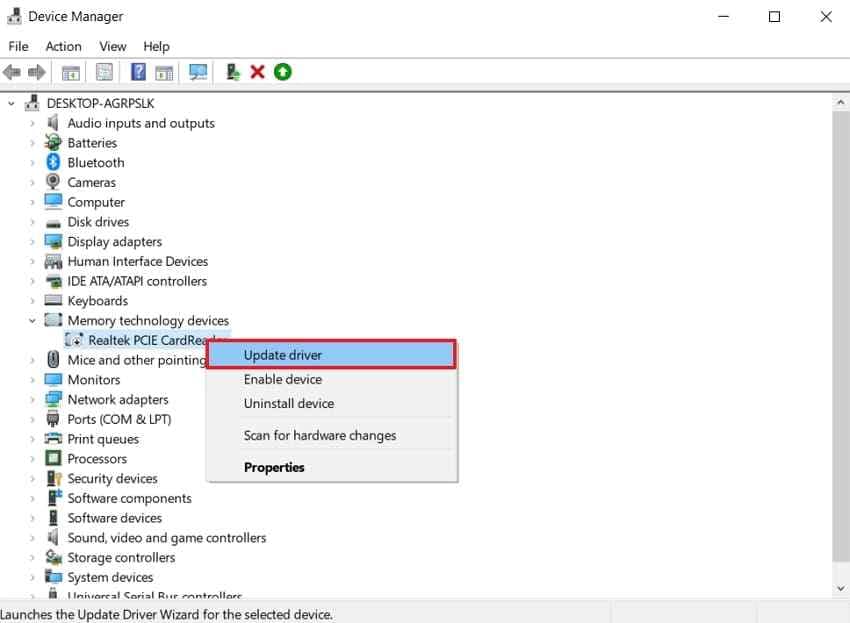Choose Uninstall device from context menu

click(331, 403)
